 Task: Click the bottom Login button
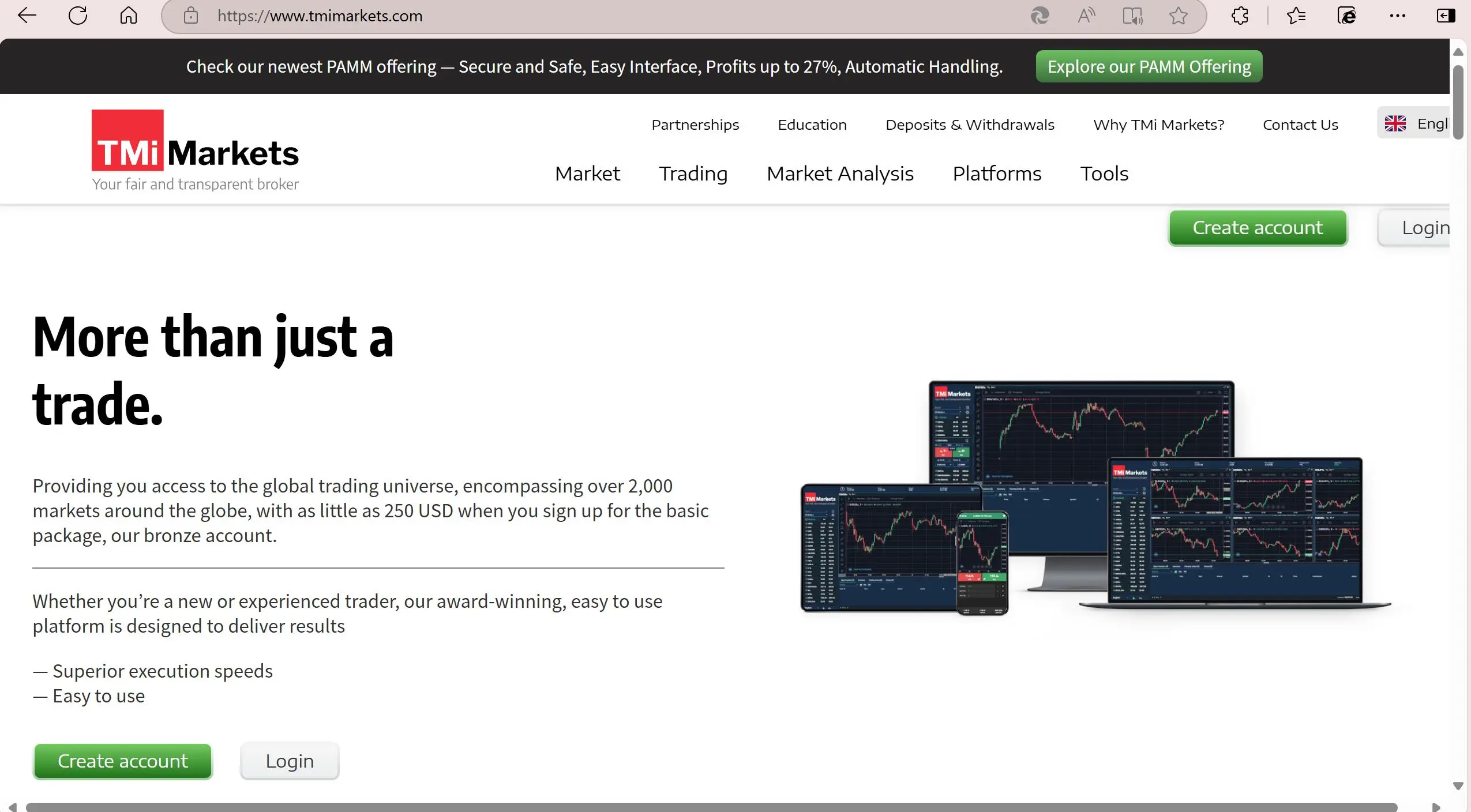[290, 761]
